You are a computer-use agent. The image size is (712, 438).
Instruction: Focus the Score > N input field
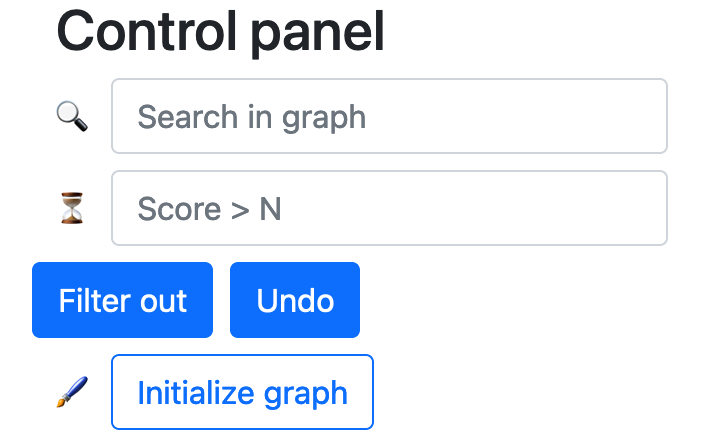coord(389,208)
